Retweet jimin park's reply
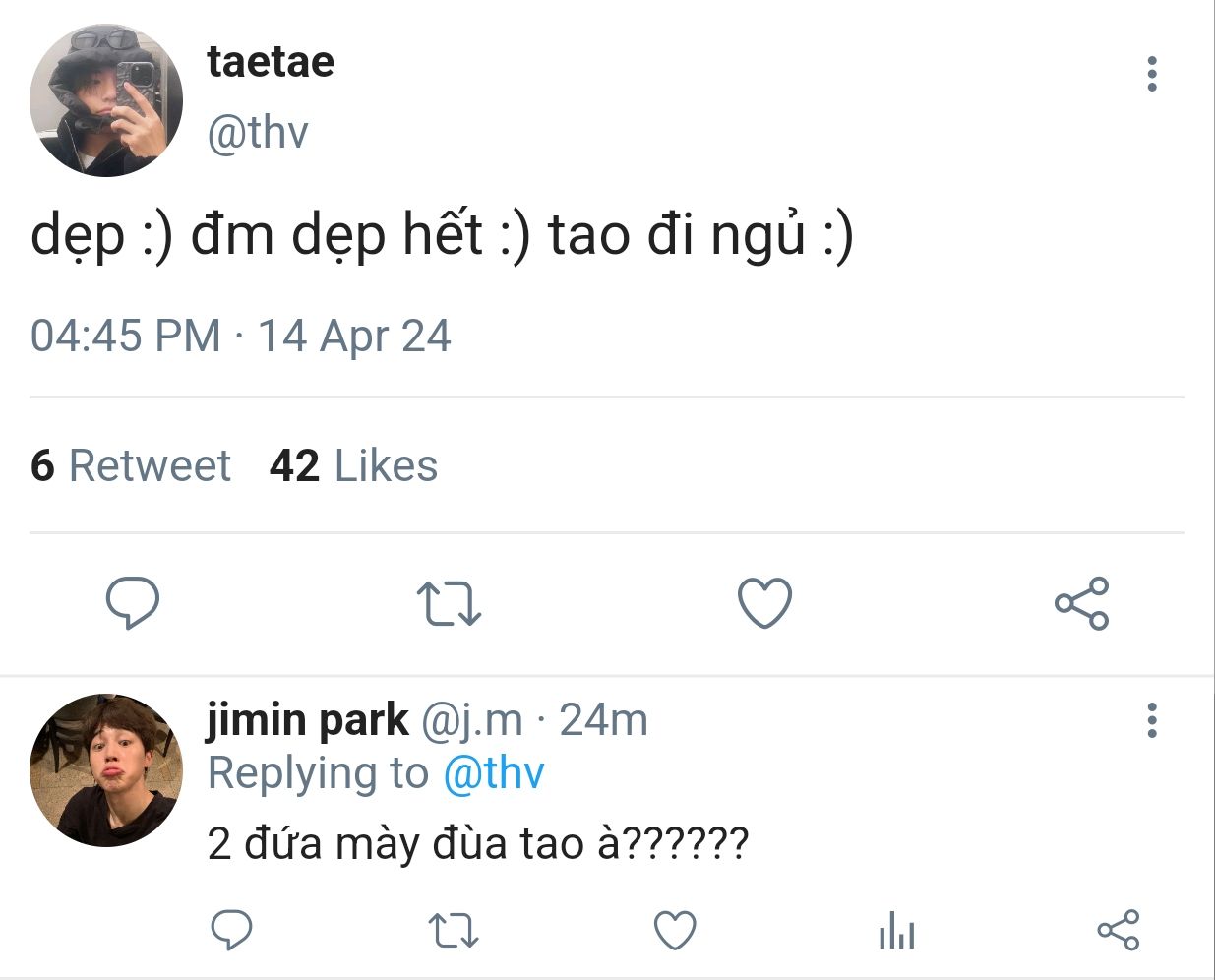This screenshot has width=1215, height=980. click(x=454, y=930)
